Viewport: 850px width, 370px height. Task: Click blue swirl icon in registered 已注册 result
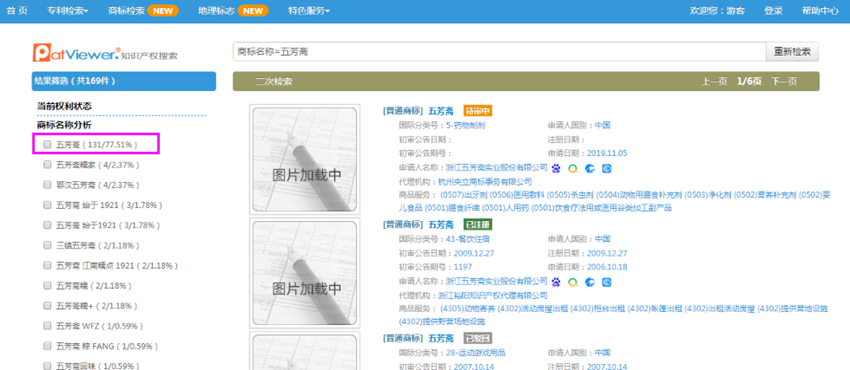(x=590, y=282)
